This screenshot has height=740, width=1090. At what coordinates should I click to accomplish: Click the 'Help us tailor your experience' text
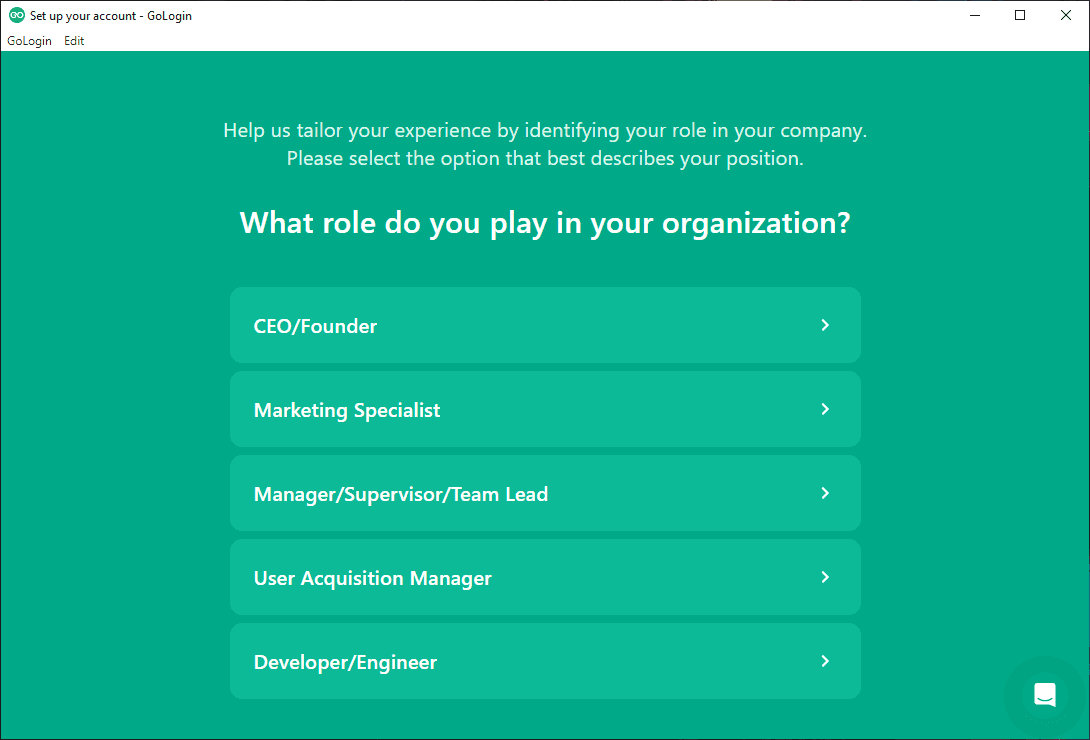[545, 131]
